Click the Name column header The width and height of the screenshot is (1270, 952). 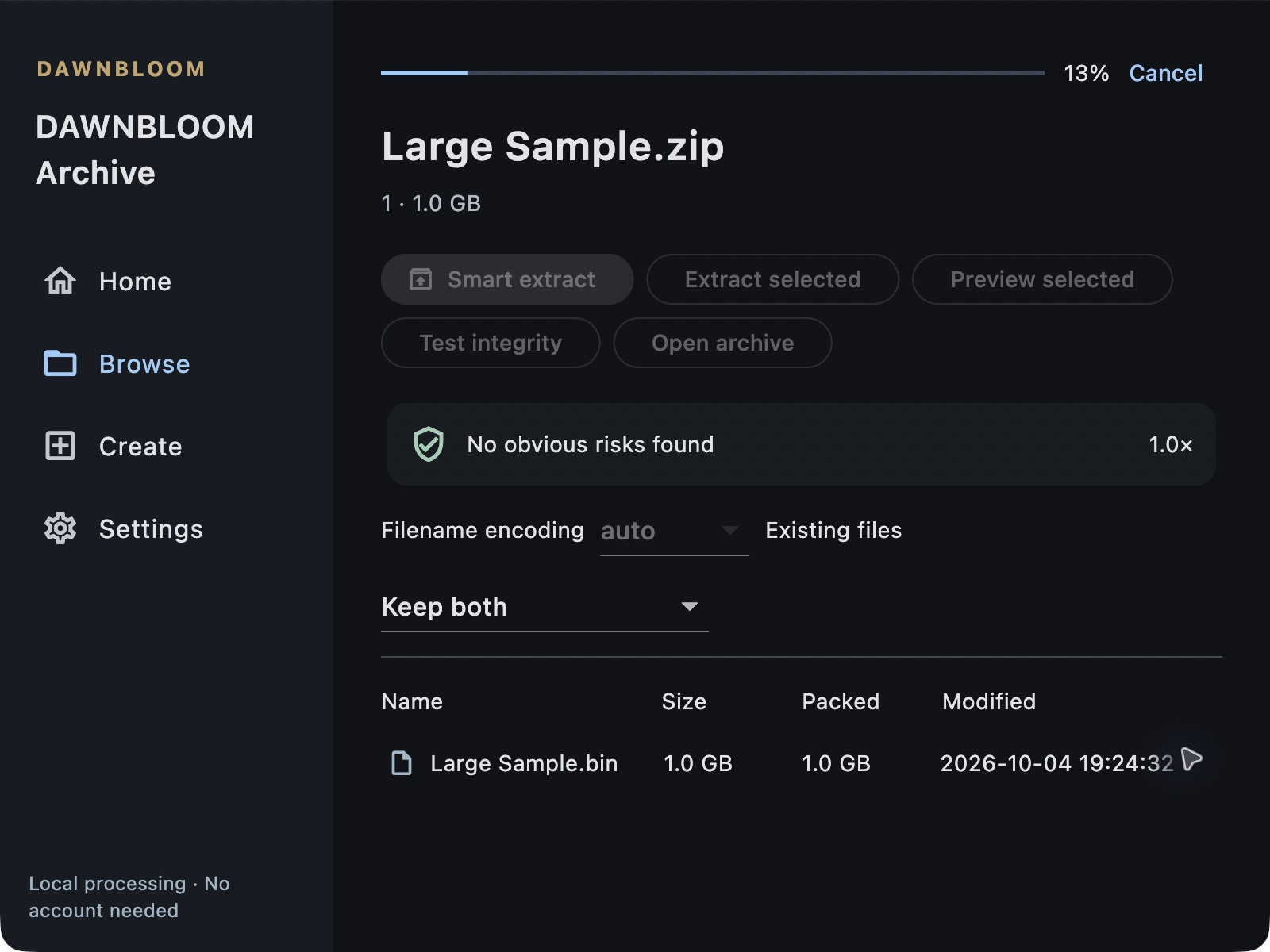[x=412, y=701]
